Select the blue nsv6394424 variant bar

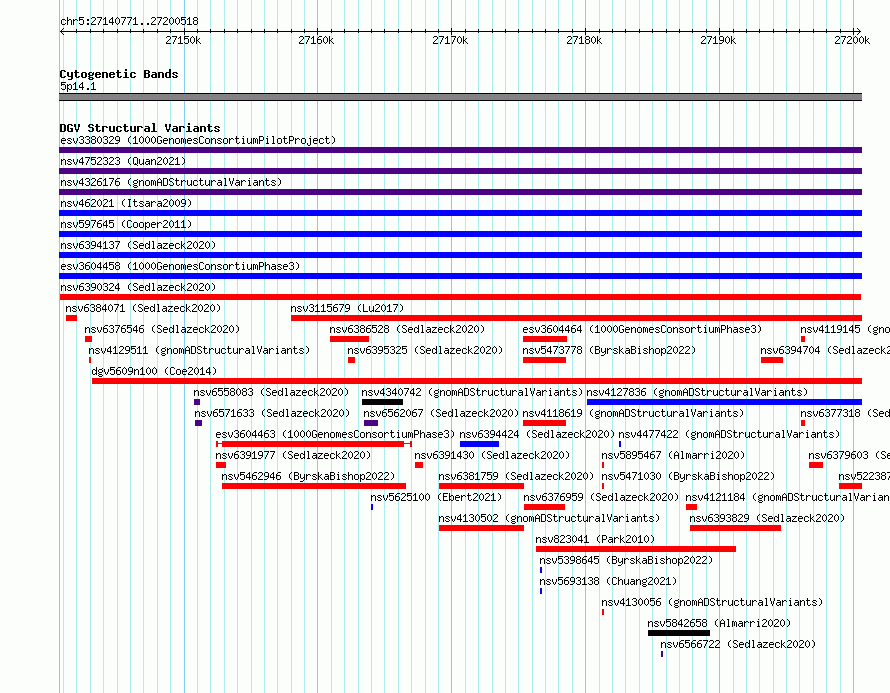coord(480,444)
